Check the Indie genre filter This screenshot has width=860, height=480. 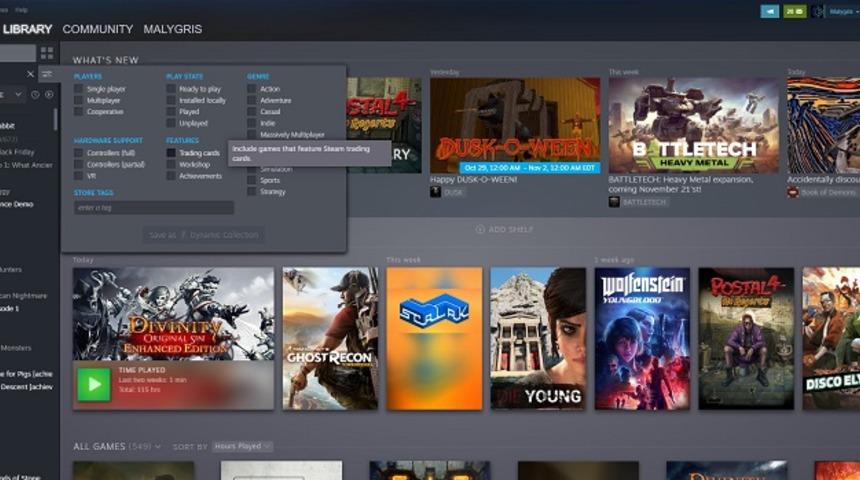pyautogui.click(x=252, y=123)
